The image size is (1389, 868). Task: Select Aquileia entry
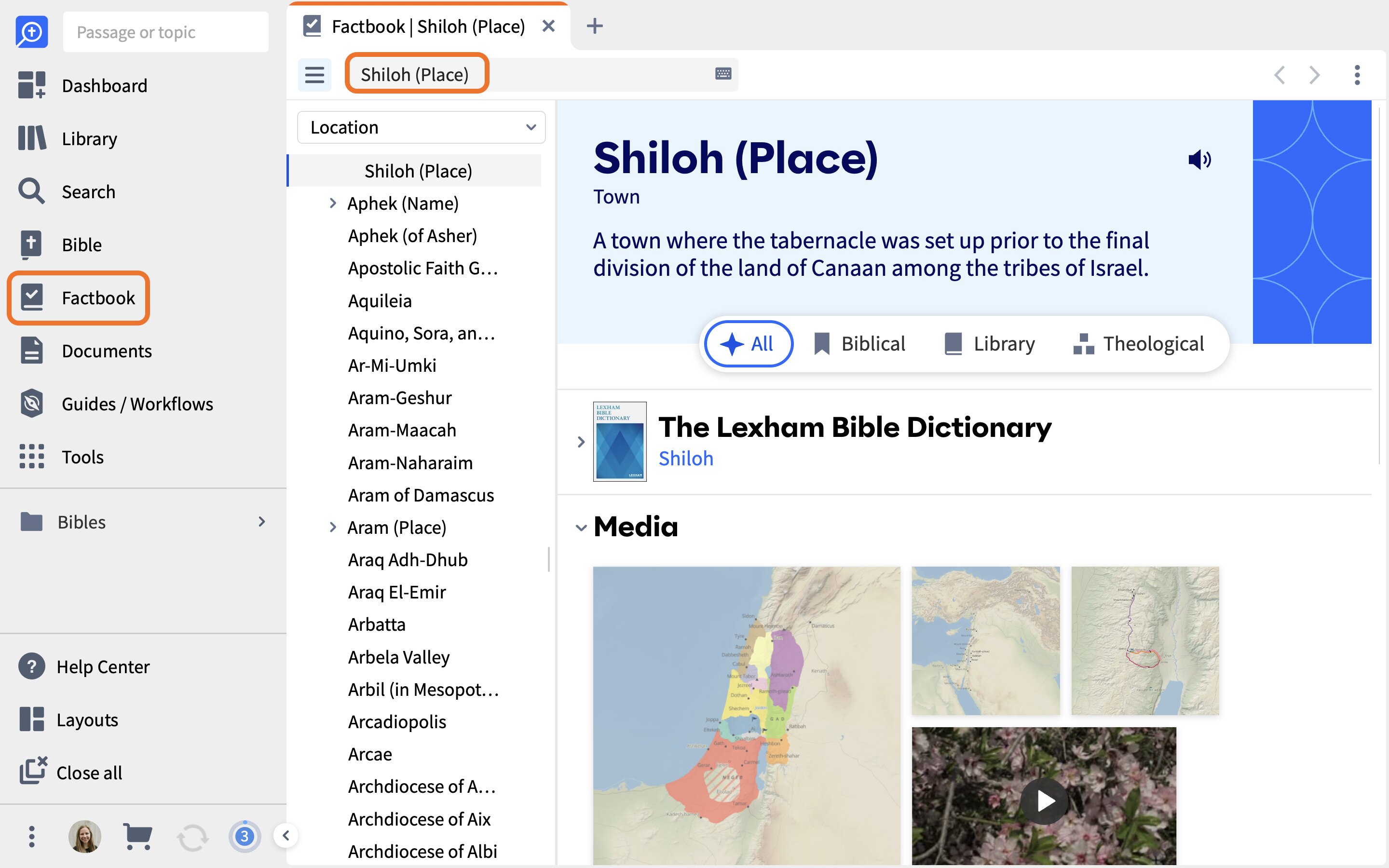[380, 301]
